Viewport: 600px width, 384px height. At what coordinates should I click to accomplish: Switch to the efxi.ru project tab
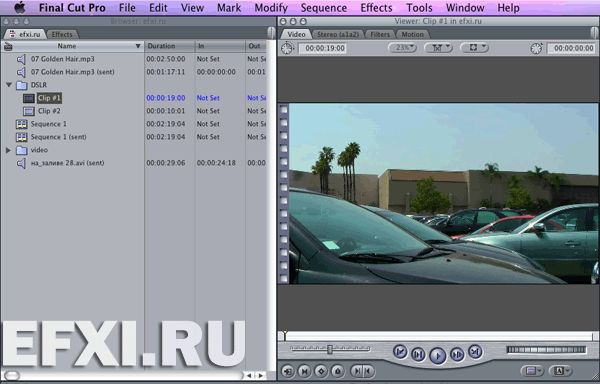click(25, 34)
